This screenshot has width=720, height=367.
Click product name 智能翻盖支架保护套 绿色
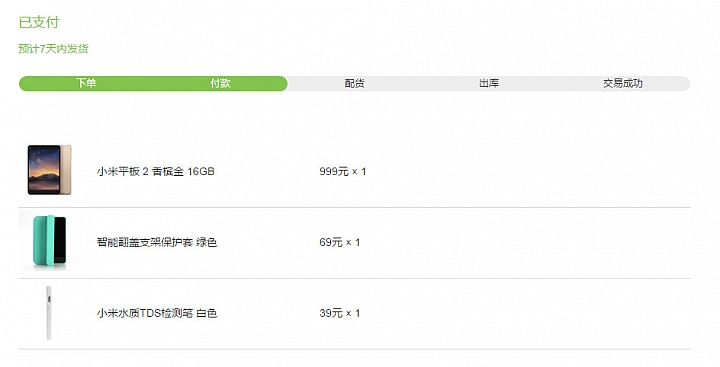pyautogui.click(x=157, y=242)
